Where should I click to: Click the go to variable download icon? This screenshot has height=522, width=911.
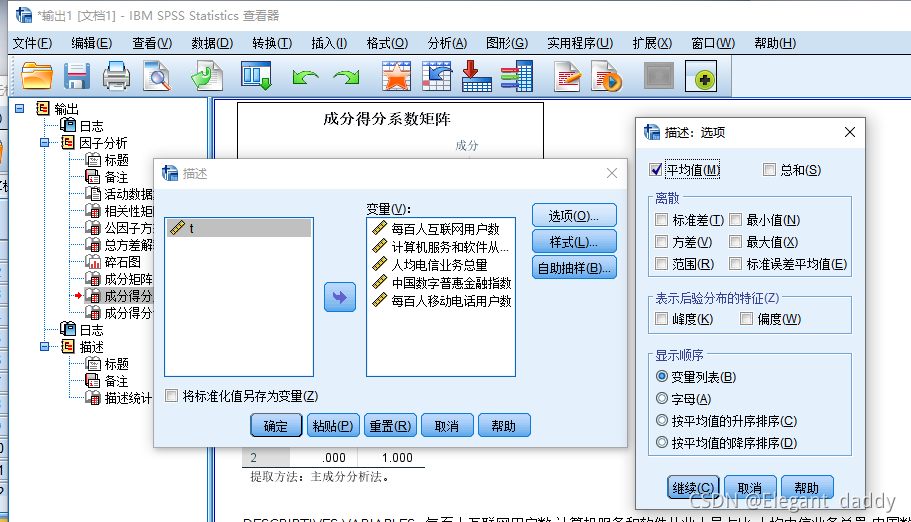click(476, 76)
